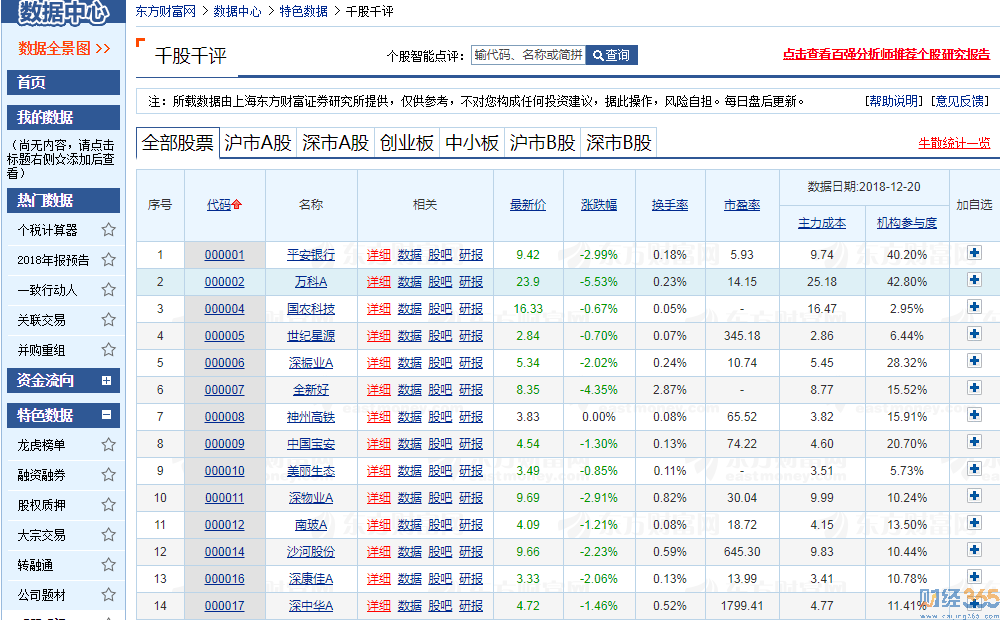Image resolution: width=1000 pixels, height=620 pixels.
Task: Switch to the 创业板 tab
Action: point(407,142)
